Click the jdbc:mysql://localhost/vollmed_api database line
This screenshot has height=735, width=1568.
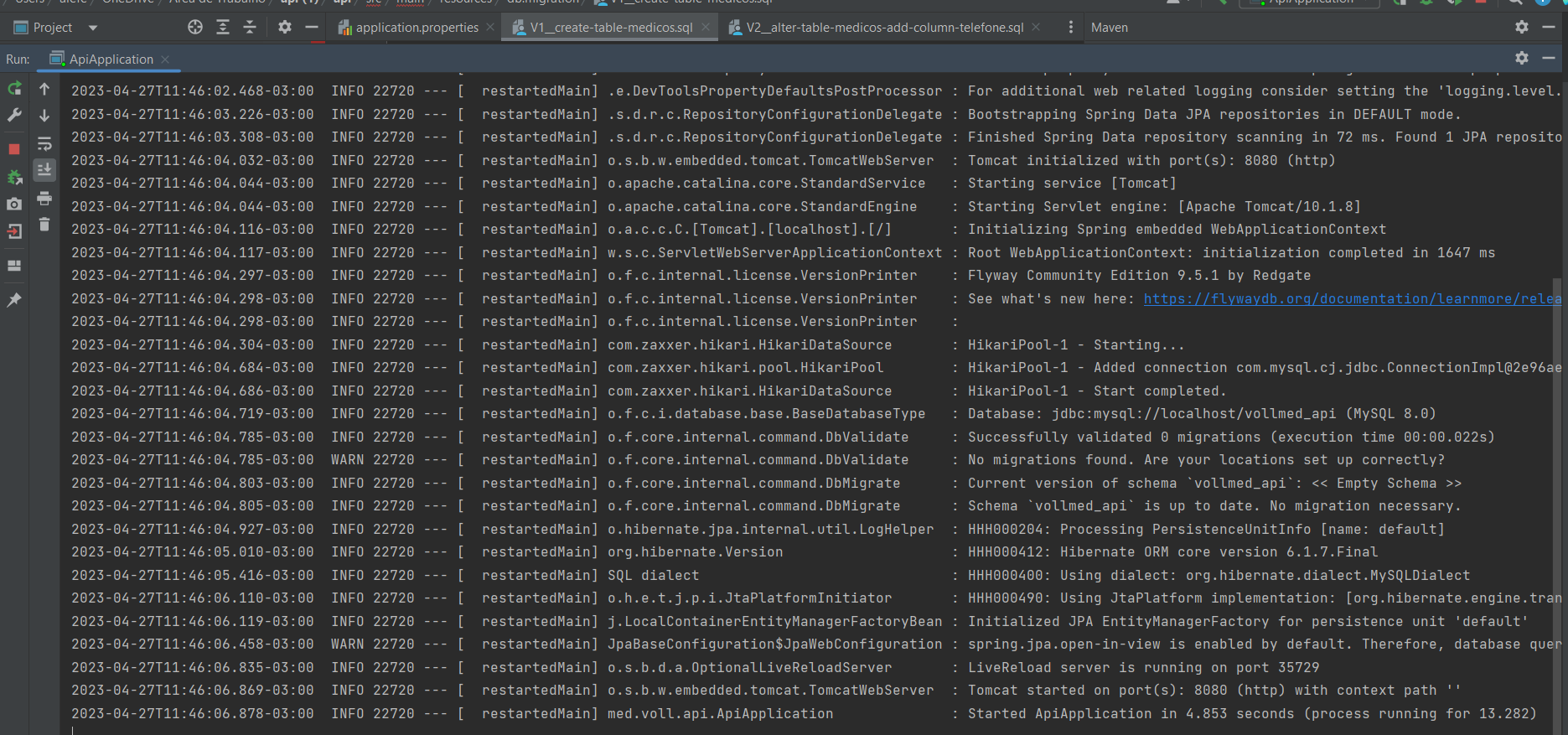click(x=1202, y=413)
